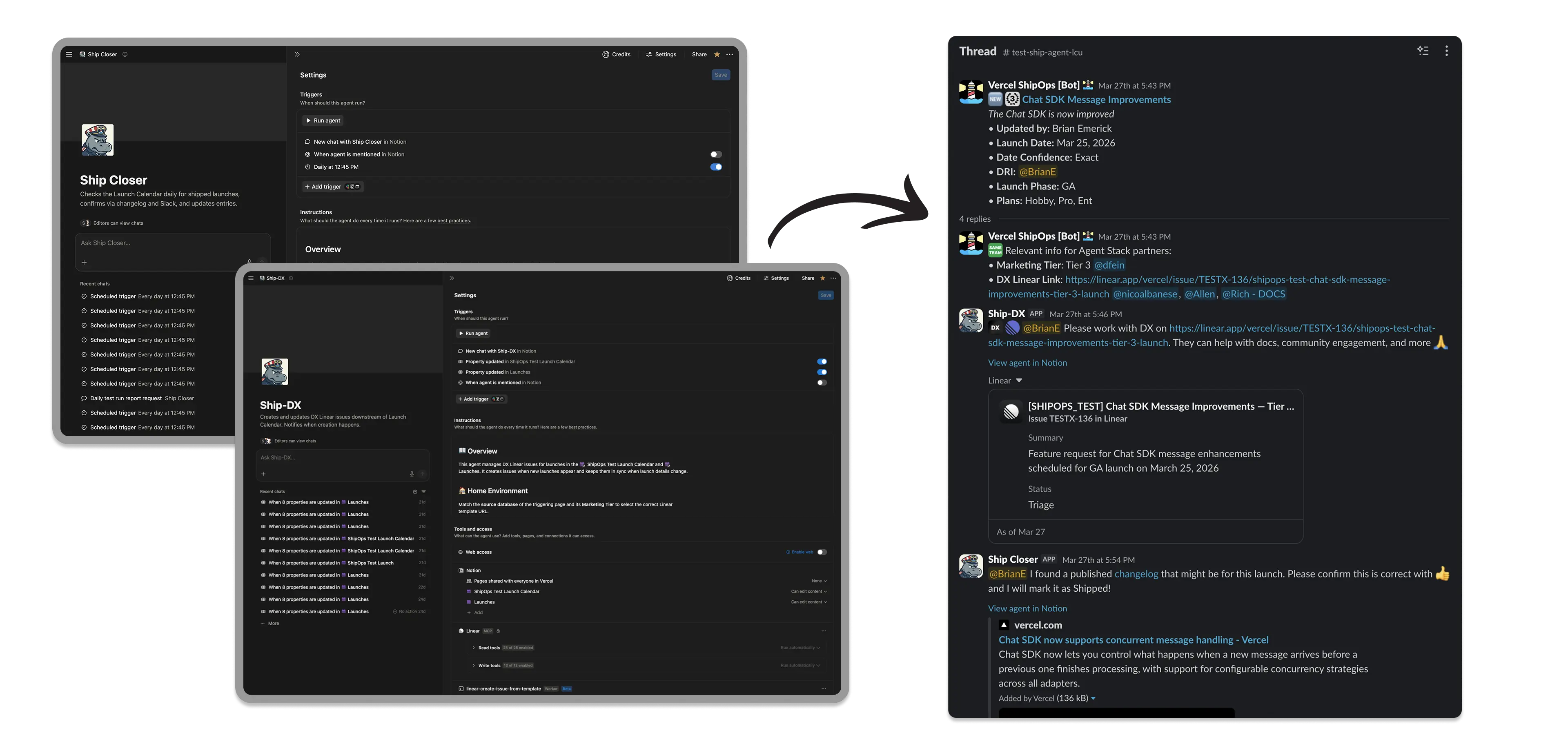Screen dimensions: 1568x753
Task: Run agent in Ship-DX window
Action: tap(473, 334)
